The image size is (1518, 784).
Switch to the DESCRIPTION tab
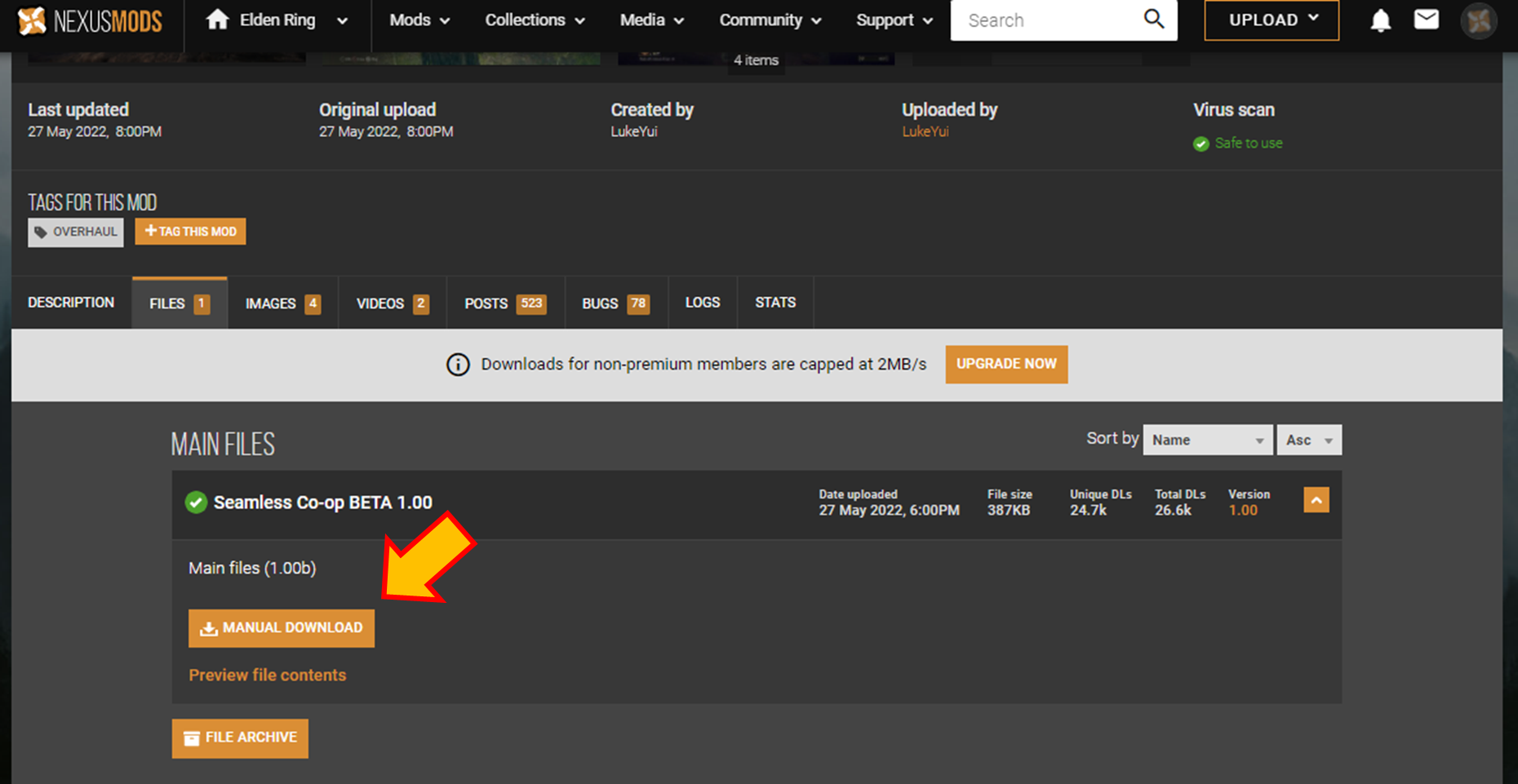point(71,303)
